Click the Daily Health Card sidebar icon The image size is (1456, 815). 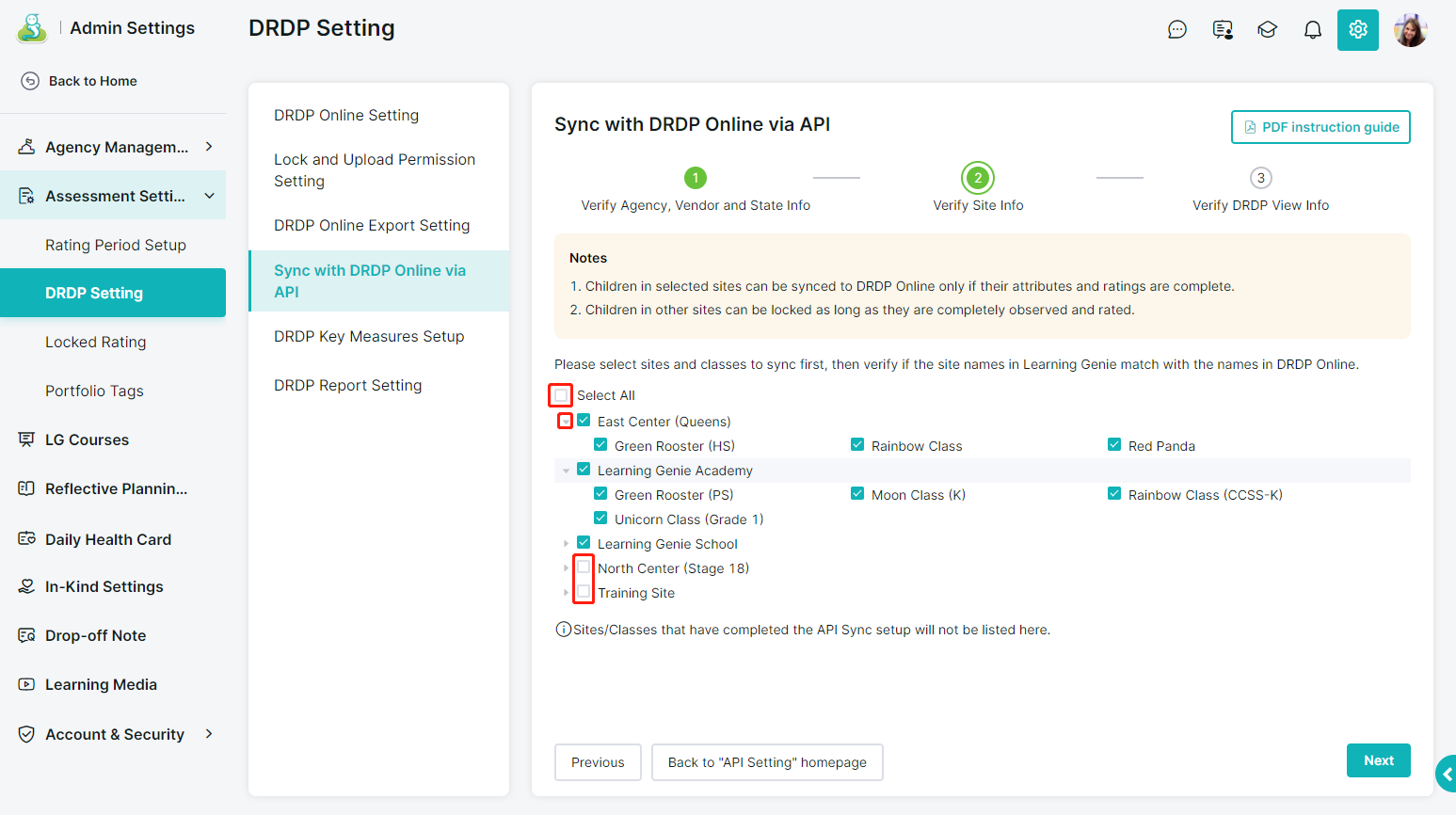tap(26, 539)
